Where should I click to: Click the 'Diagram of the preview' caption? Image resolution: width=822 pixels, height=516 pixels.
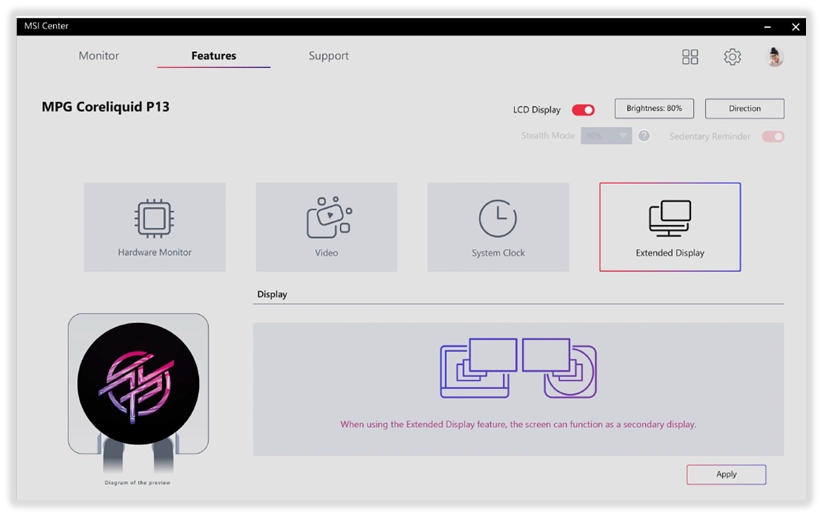click(137, 482)
